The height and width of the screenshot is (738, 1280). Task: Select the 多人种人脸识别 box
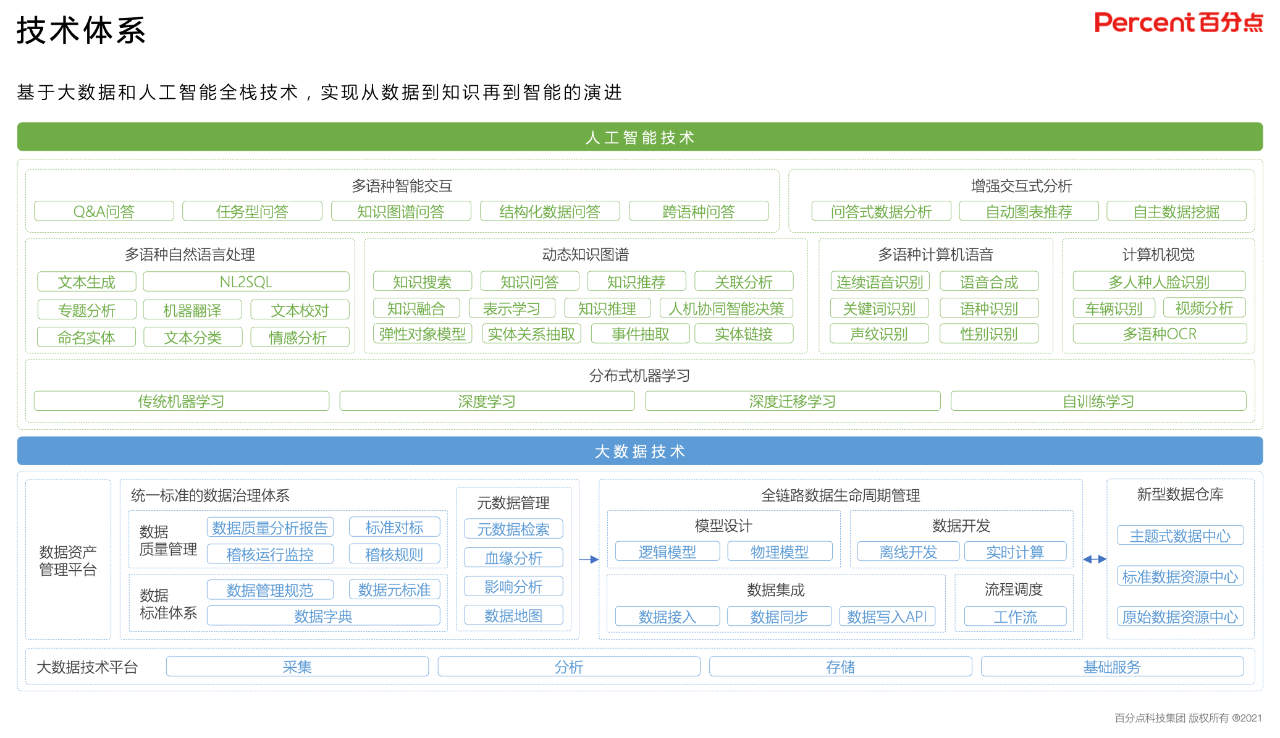click(x=1159, y=282)
